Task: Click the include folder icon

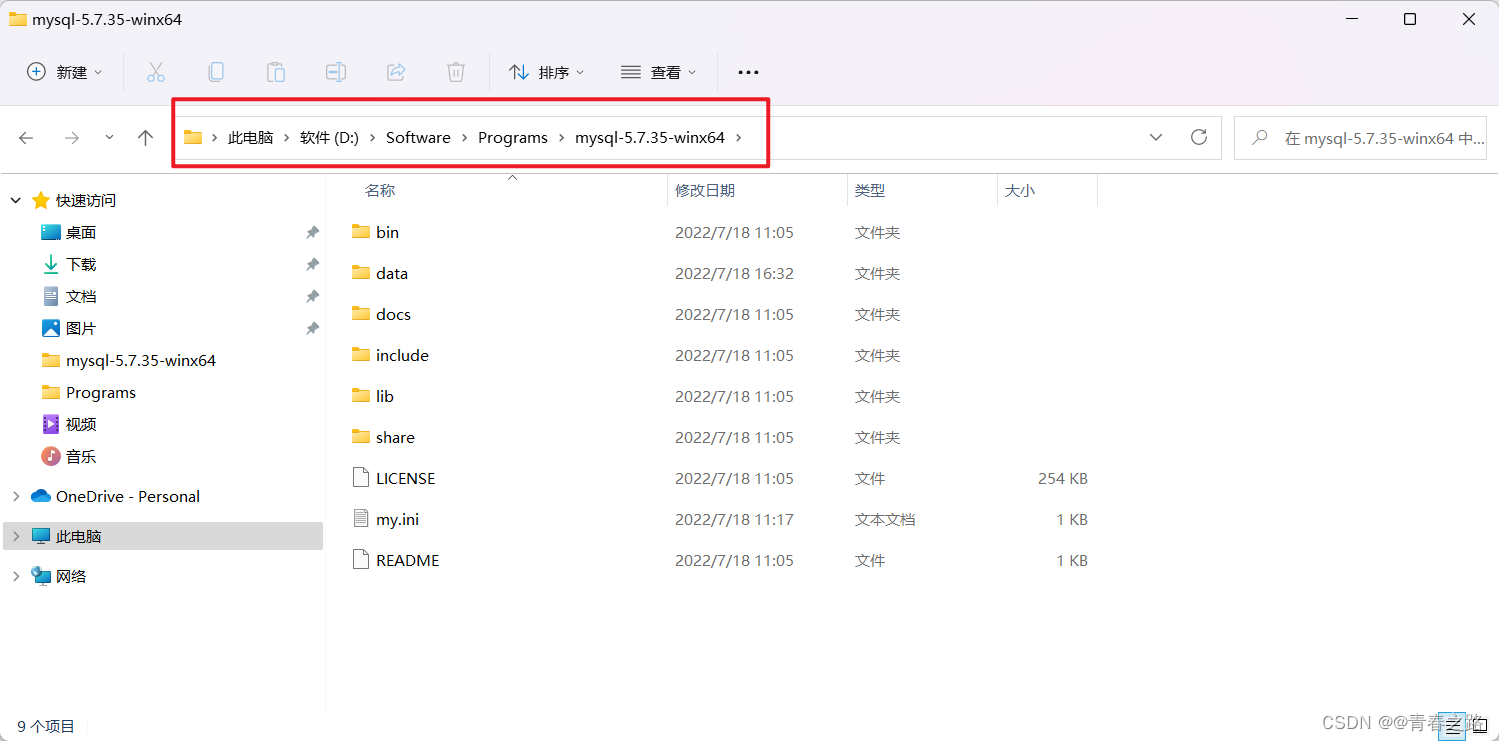Action: (x=361, y=354)
